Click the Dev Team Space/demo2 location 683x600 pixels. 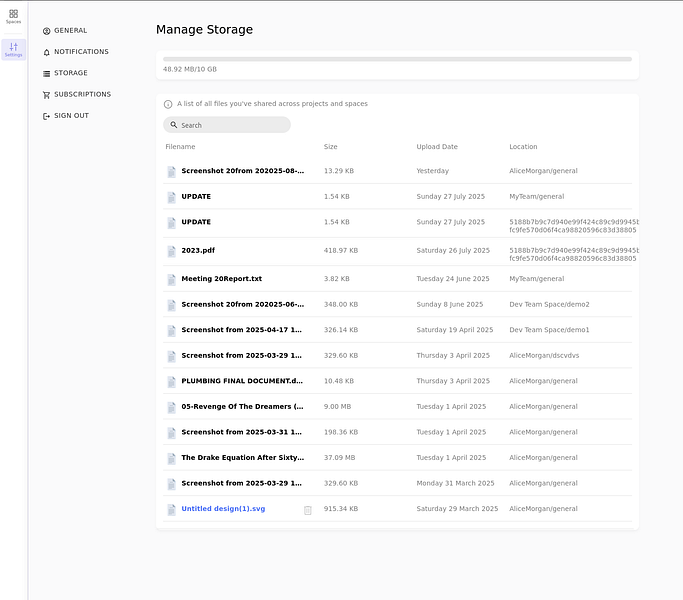[x=549, y=305]
